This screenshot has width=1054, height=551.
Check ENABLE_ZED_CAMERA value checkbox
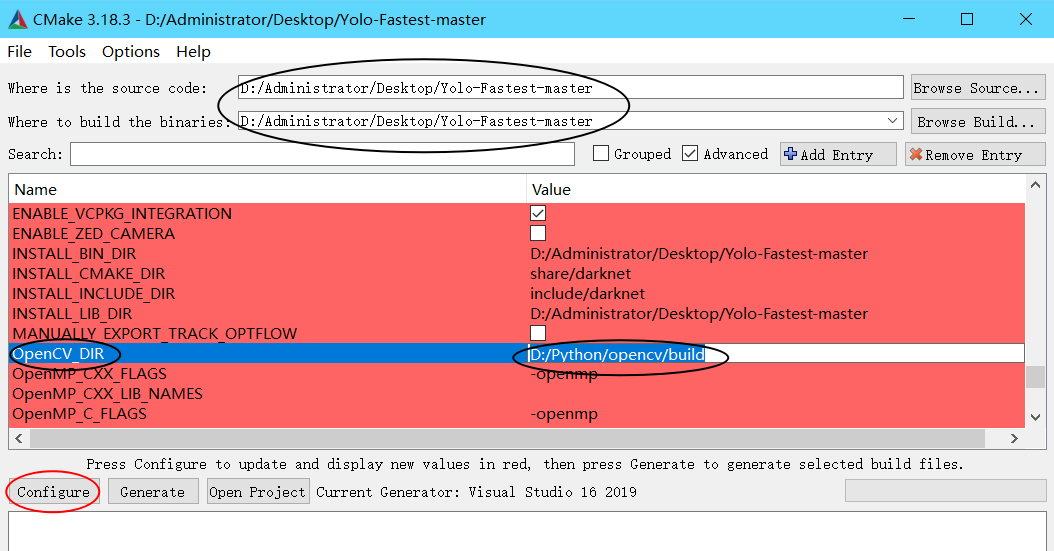538,233
